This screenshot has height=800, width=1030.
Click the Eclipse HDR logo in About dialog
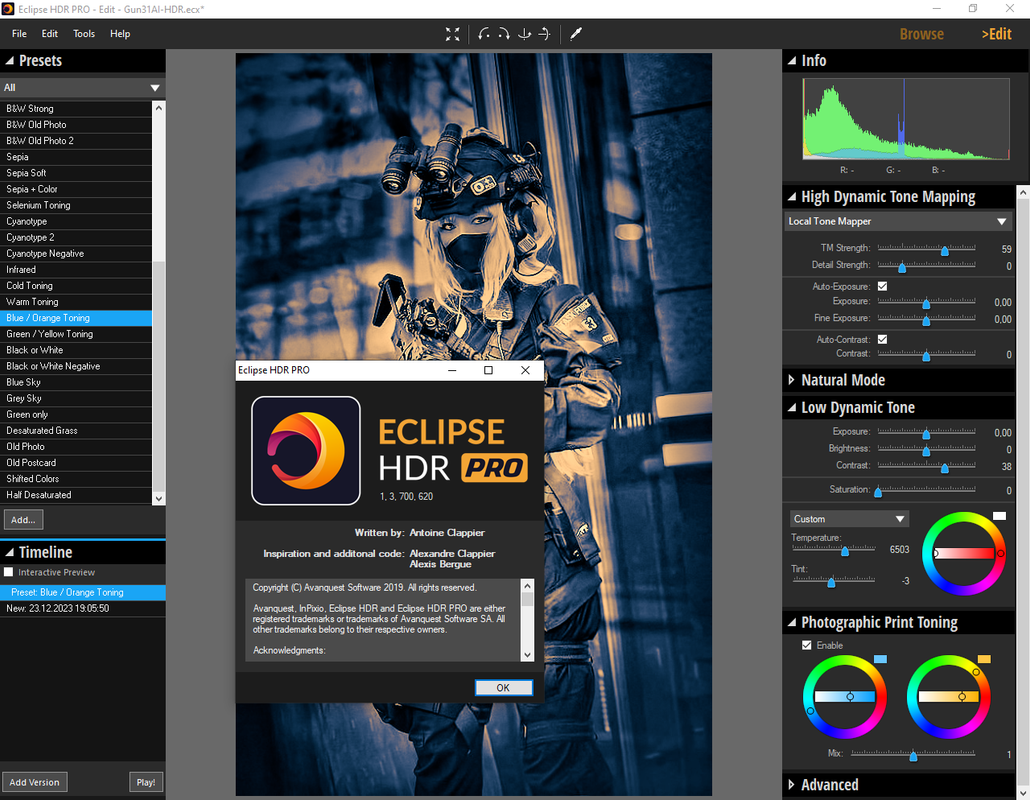point(306,451)
